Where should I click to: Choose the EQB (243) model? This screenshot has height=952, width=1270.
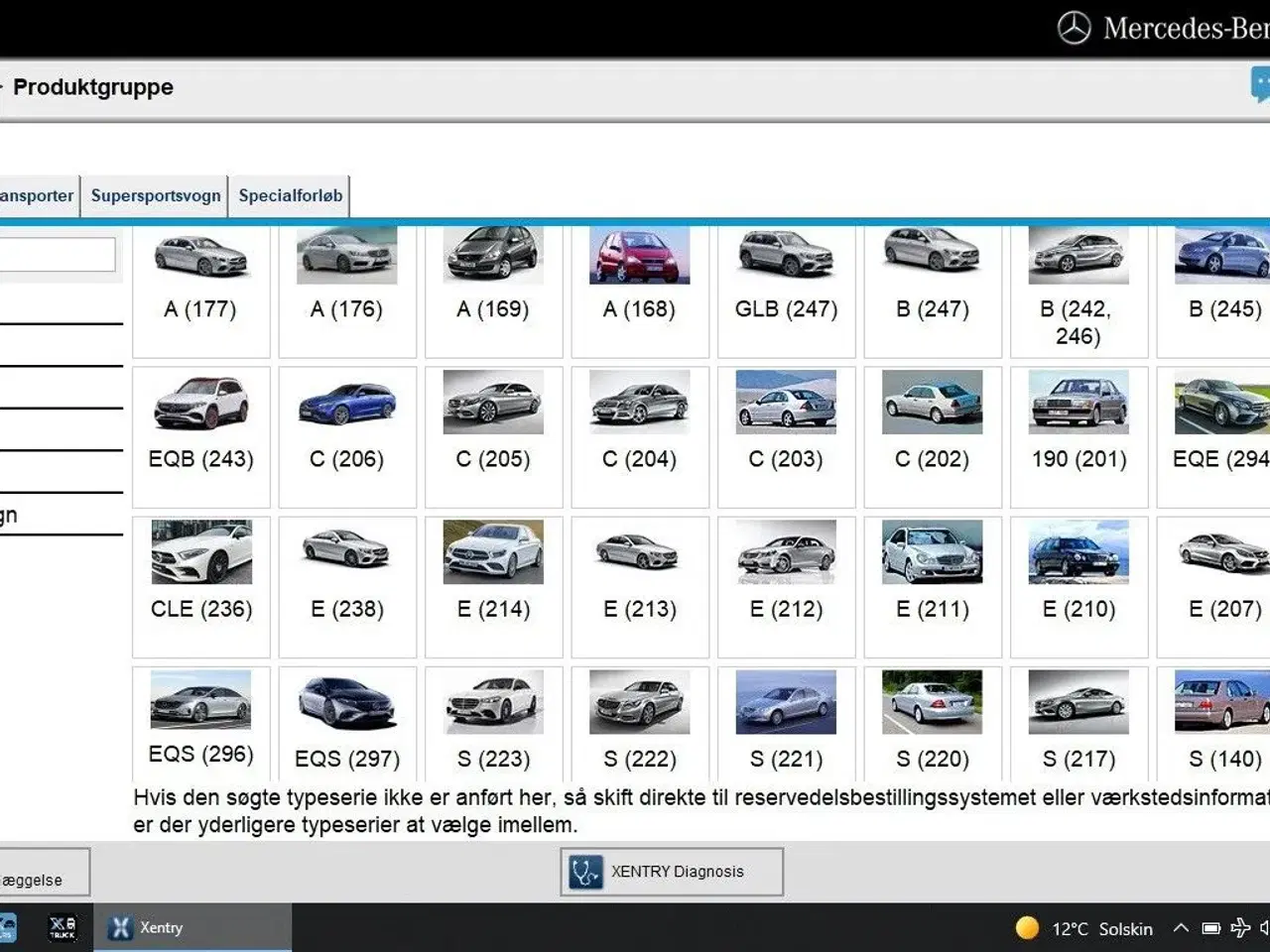coord(200,437)
